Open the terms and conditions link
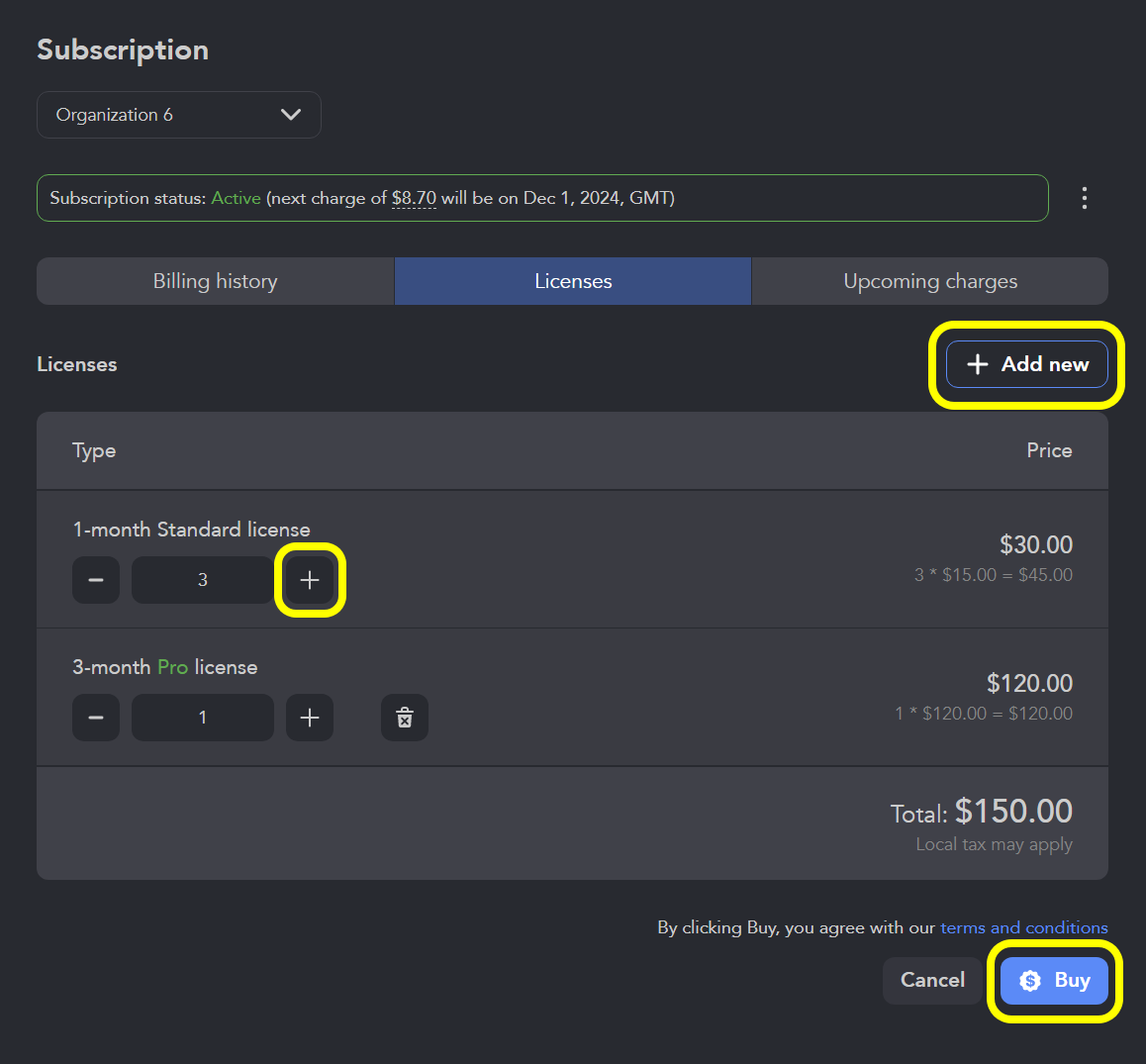This screenshot has height=1064, width=1146. [x=1023, y=927]
